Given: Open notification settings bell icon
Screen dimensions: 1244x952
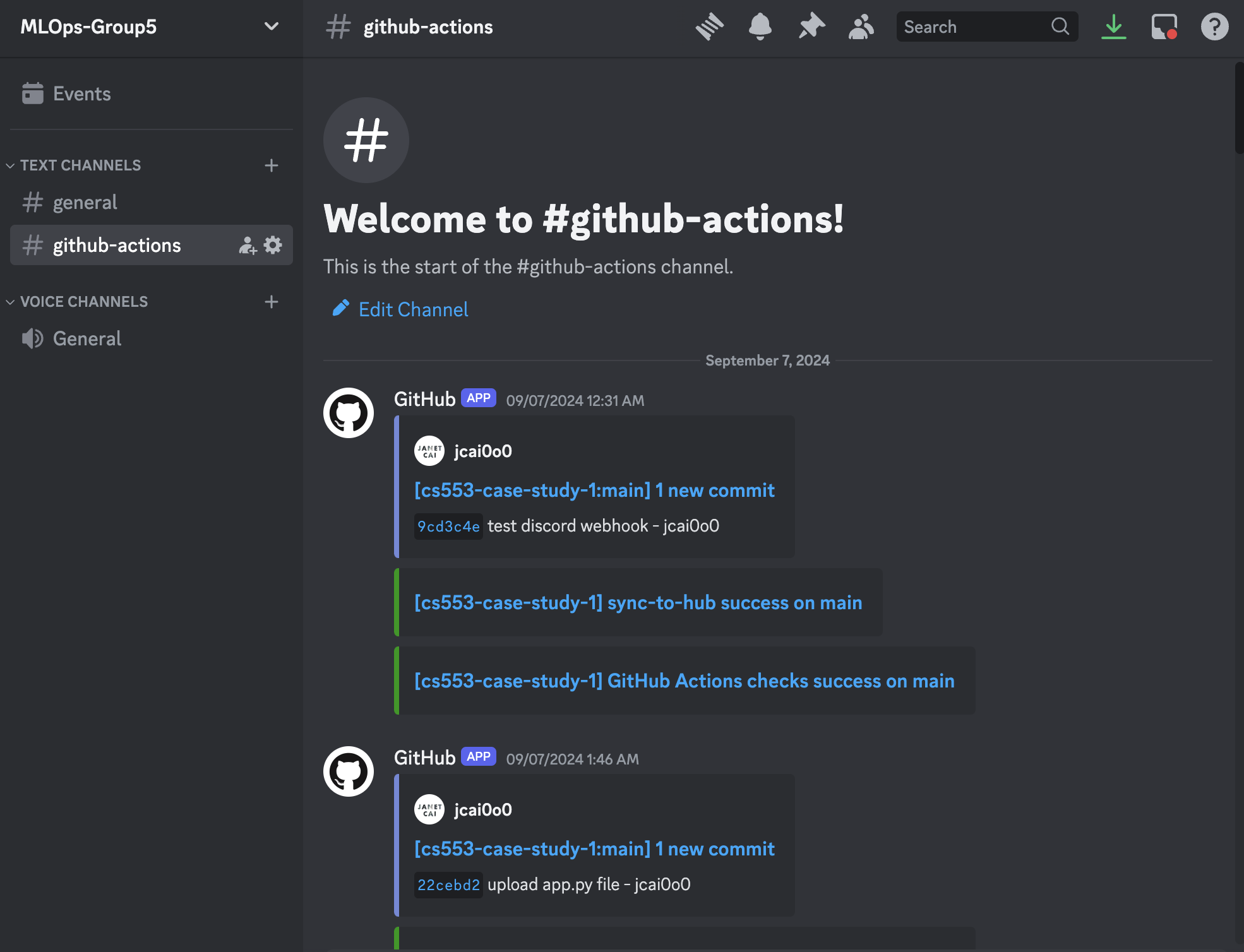Looking at the screenshot, I should click(x=760, y=27).
